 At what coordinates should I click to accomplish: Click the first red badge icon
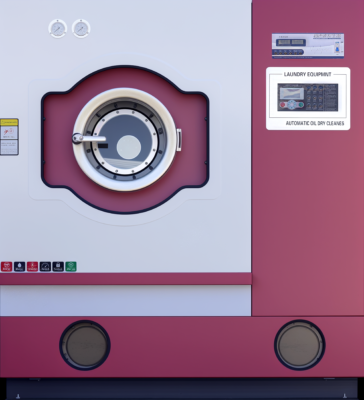pyautogui.click(x=6, y=267)
